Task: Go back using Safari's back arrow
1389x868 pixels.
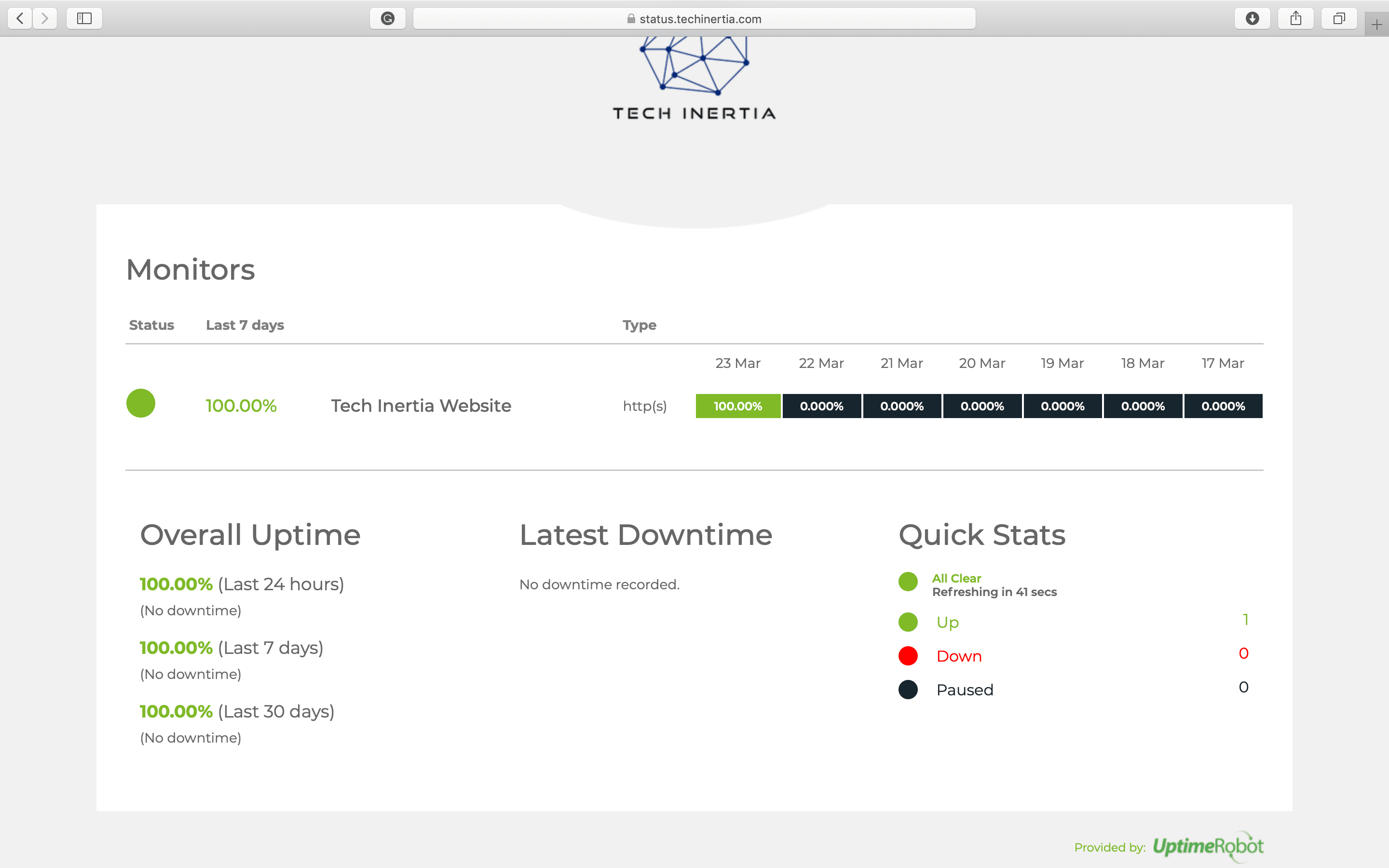Action: [x=20, y=18]
